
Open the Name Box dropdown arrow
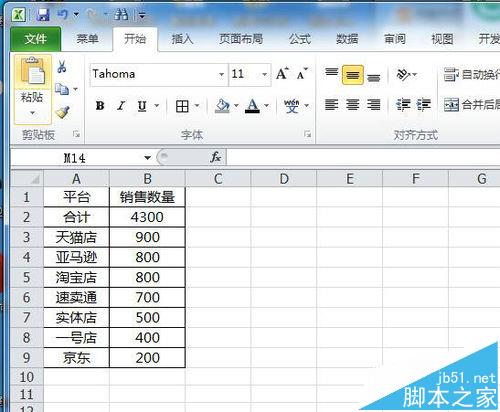147,157
